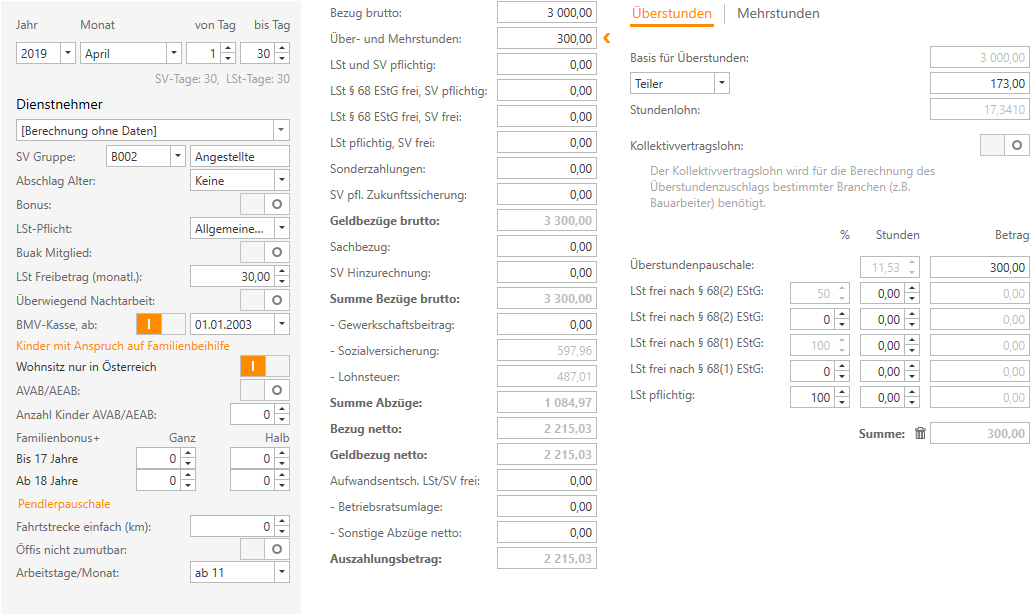Open the BMV-Kasse date dropdown
The image size is (1036, 615).
[x=281, y=324]
